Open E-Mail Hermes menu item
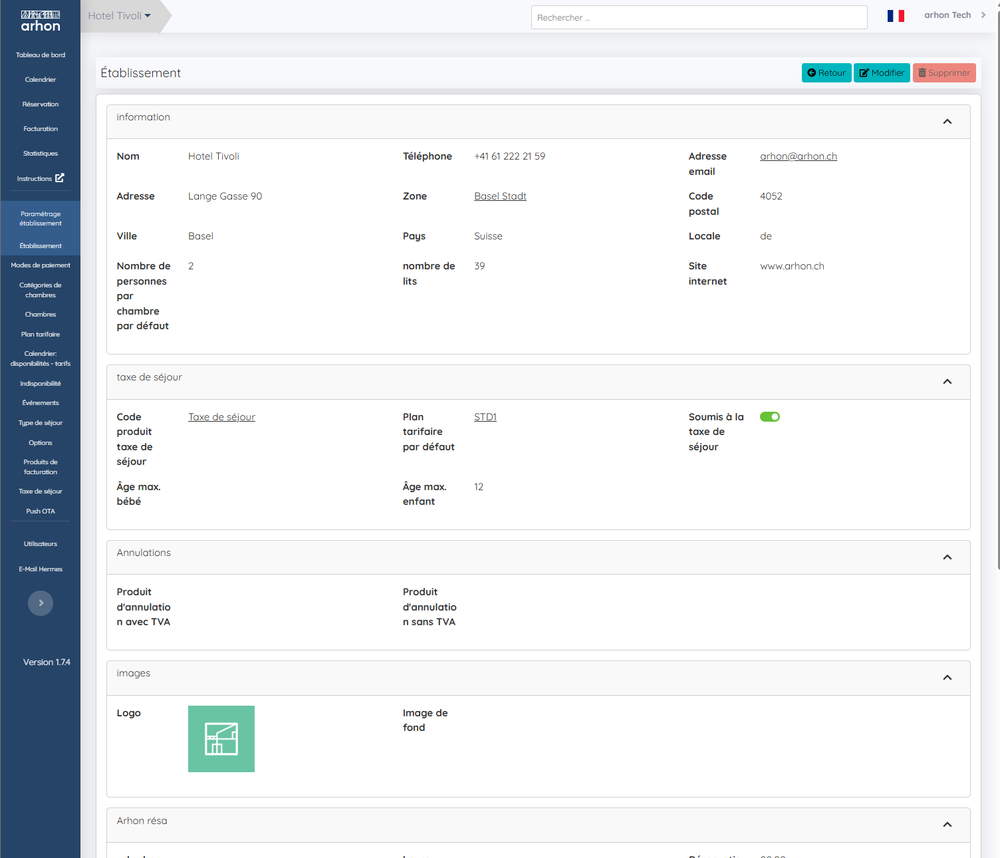 [x=40, y=569]
